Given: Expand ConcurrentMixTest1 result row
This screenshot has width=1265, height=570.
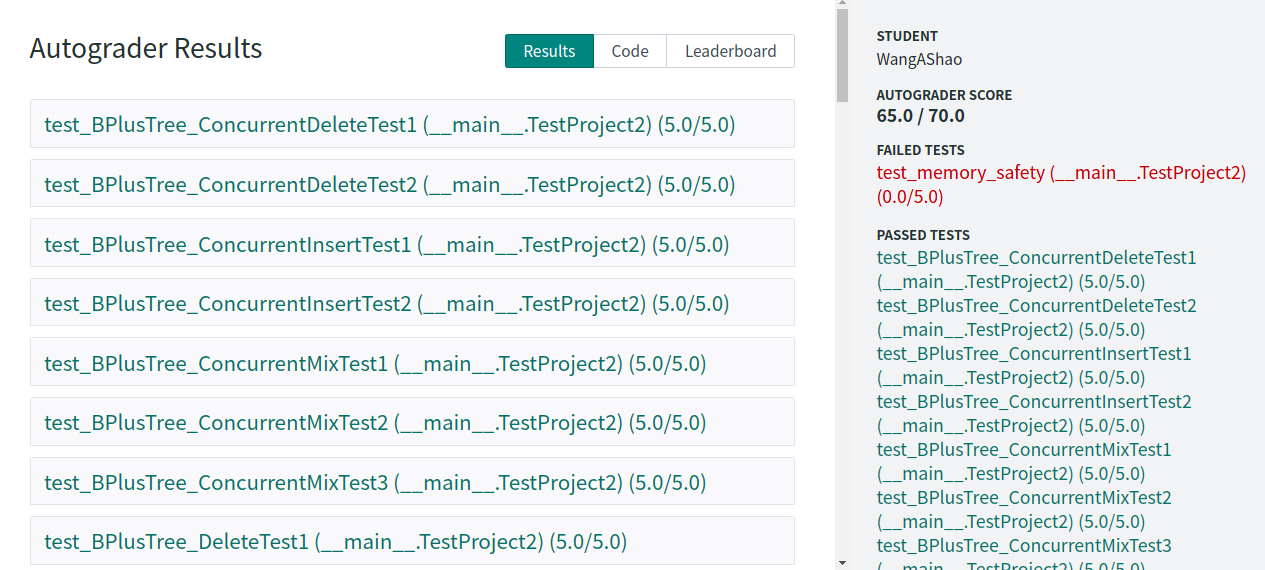Looking at the screenshot, I should coord(375,363).
